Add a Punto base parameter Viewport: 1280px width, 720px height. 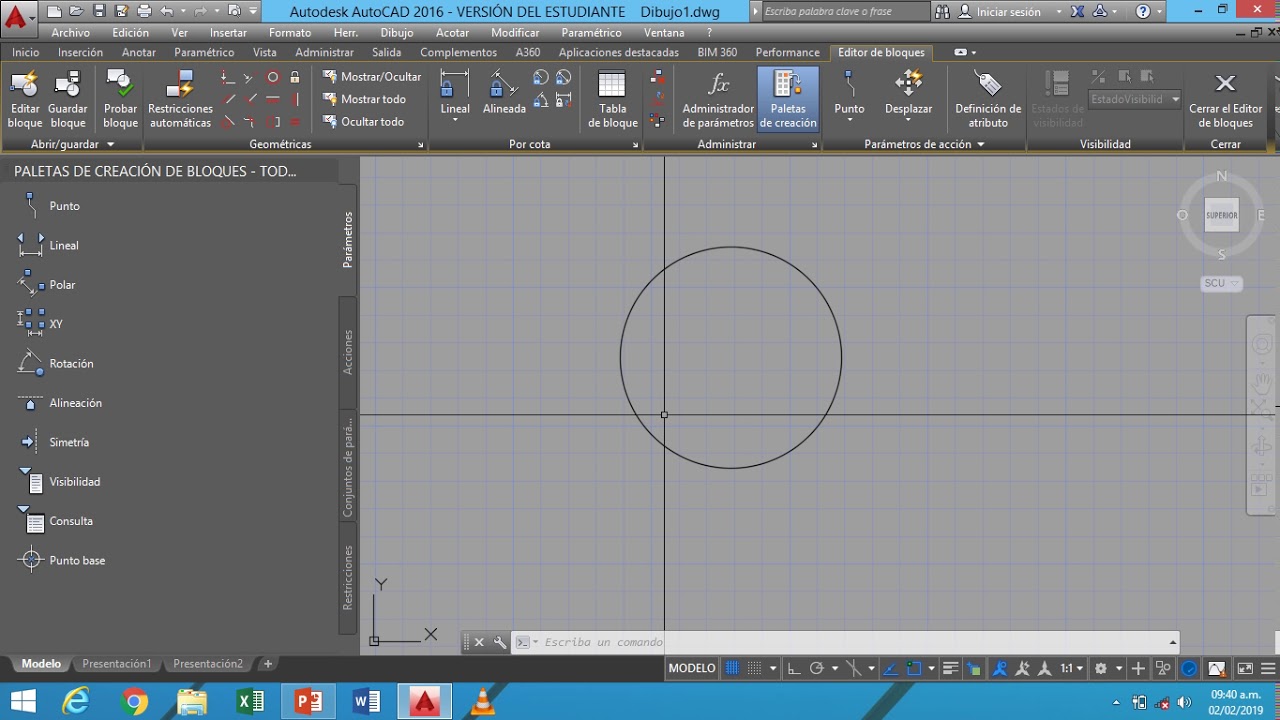[61, 560]
